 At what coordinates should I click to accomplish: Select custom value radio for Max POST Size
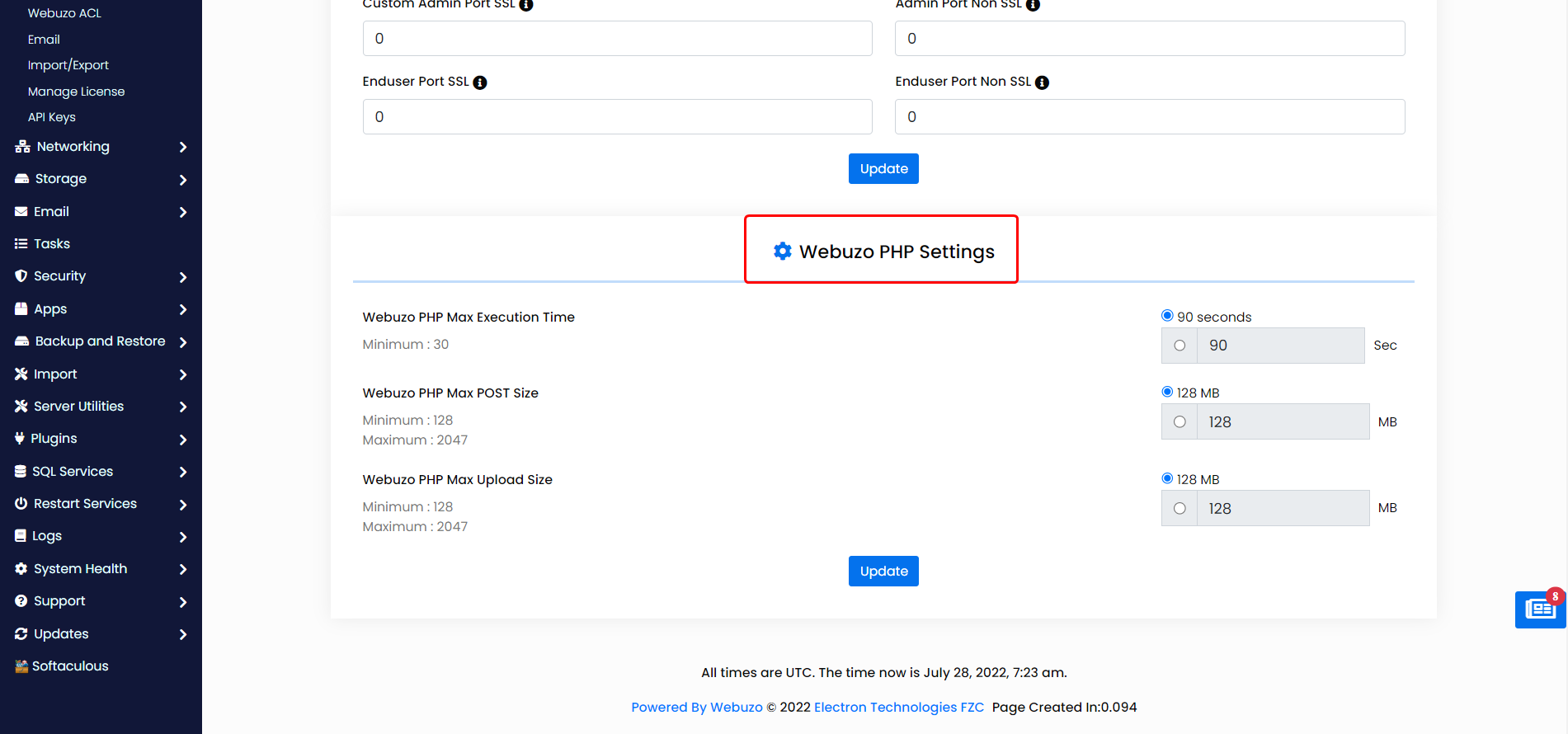click(x=1180, y=422)
